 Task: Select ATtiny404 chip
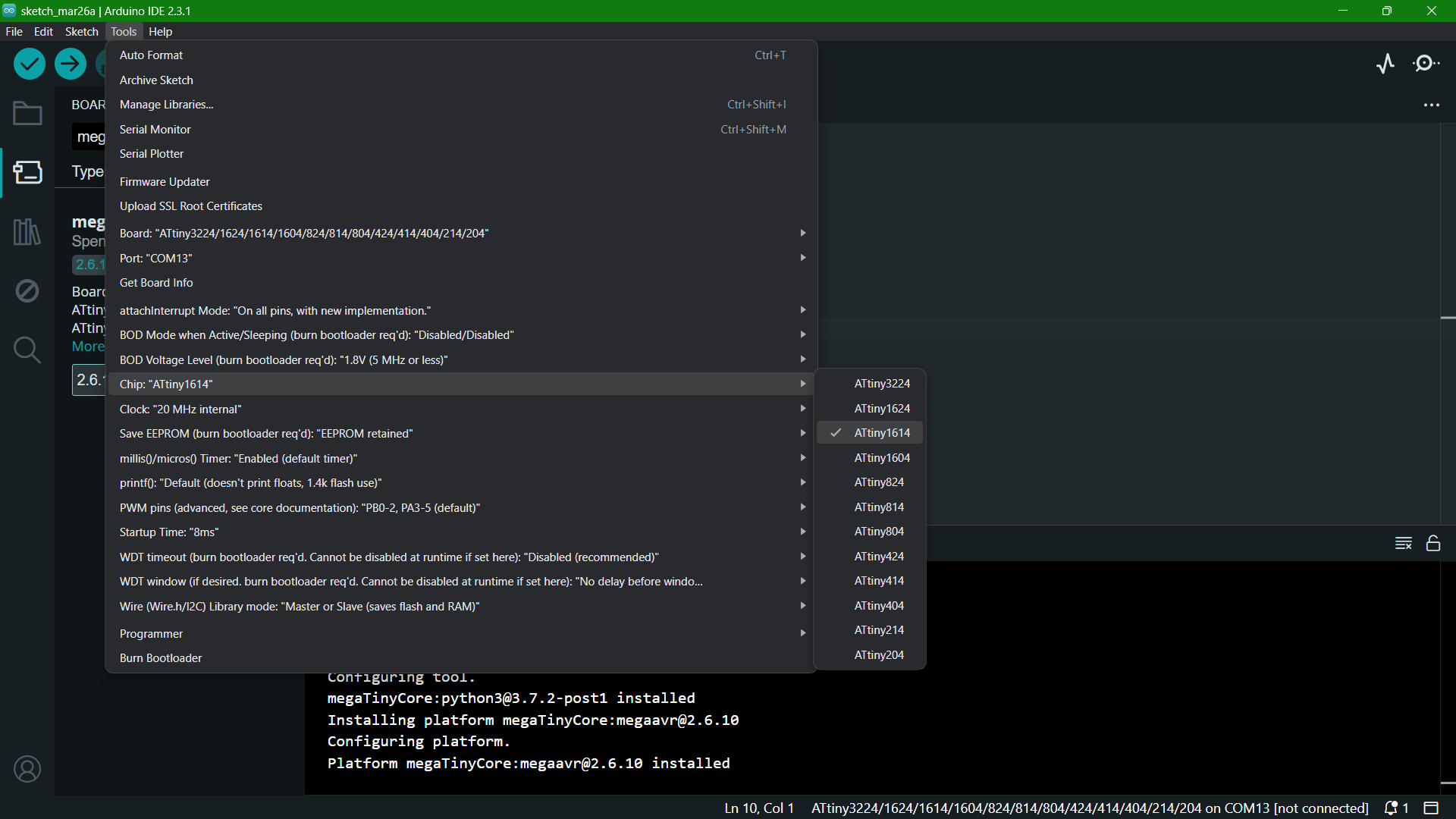point(870,606)
